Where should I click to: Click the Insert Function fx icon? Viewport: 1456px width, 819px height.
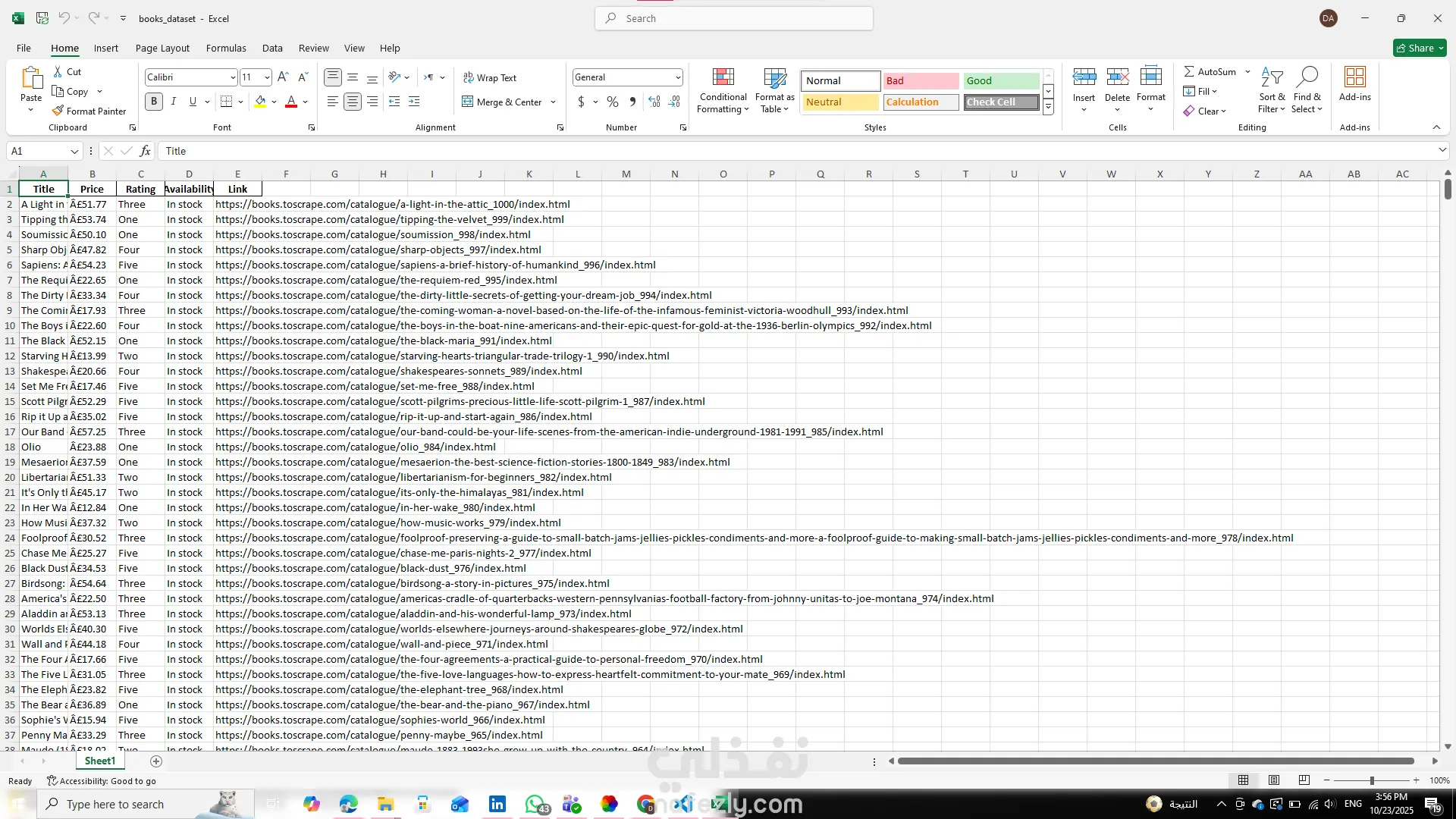[x=145, y=151]
